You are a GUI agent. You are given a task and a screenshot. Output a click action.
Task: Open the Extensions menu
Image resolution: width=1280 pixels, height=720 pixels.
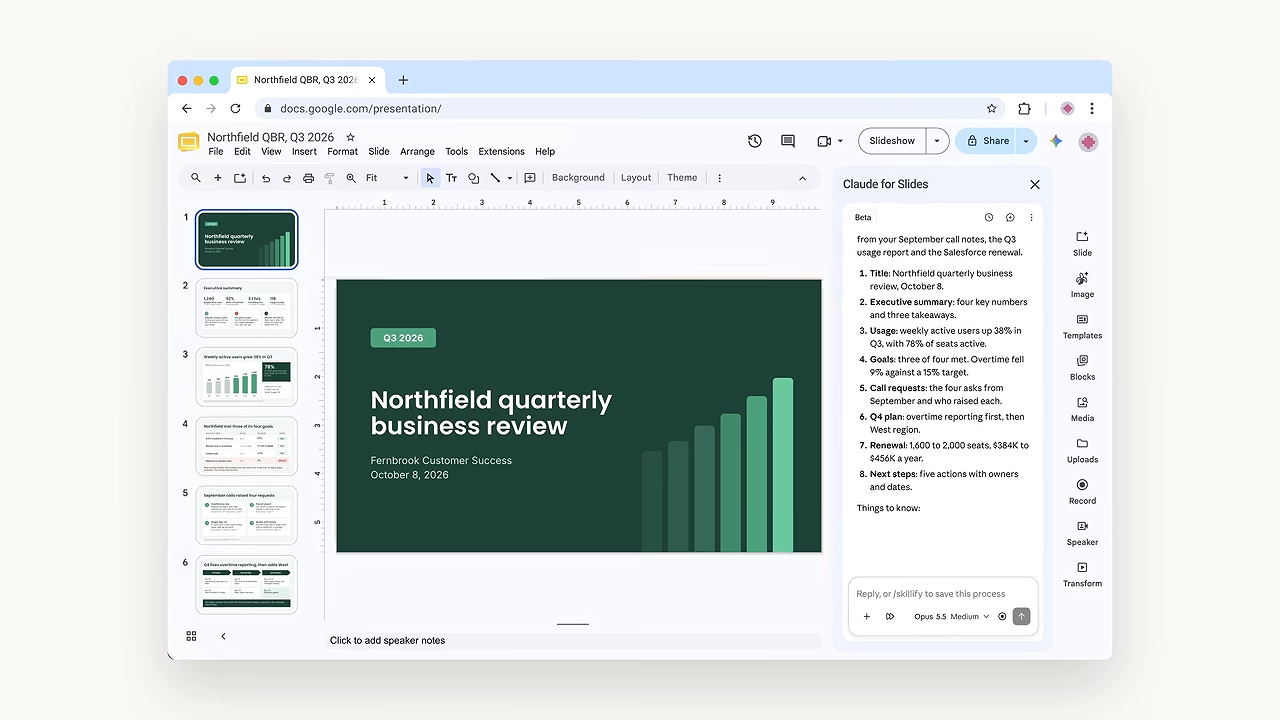(501, 152)
